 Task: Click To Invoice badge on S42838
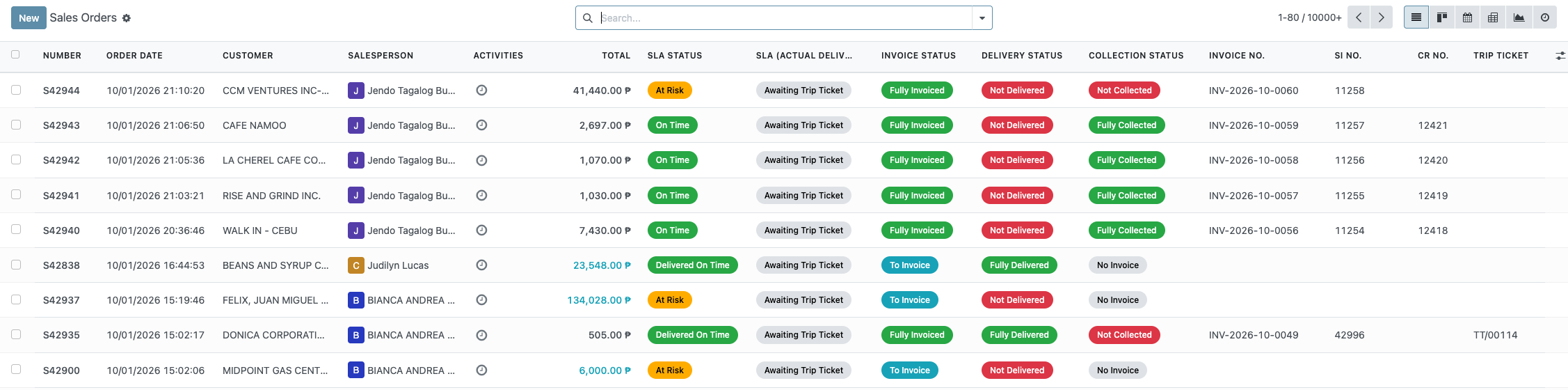[910, 265]
